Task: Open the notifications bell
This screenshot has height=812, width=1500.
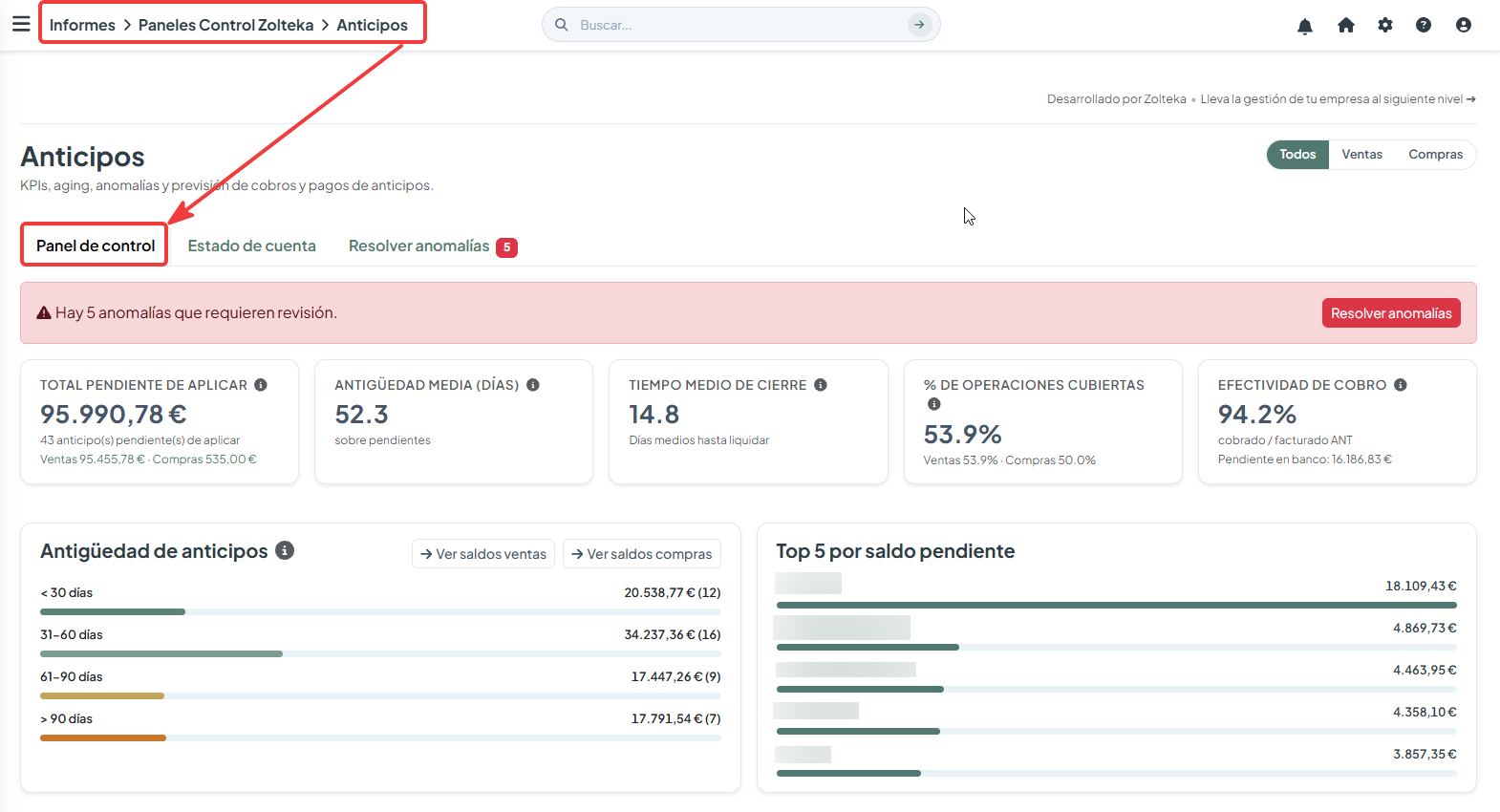Action: [1305, 26]
